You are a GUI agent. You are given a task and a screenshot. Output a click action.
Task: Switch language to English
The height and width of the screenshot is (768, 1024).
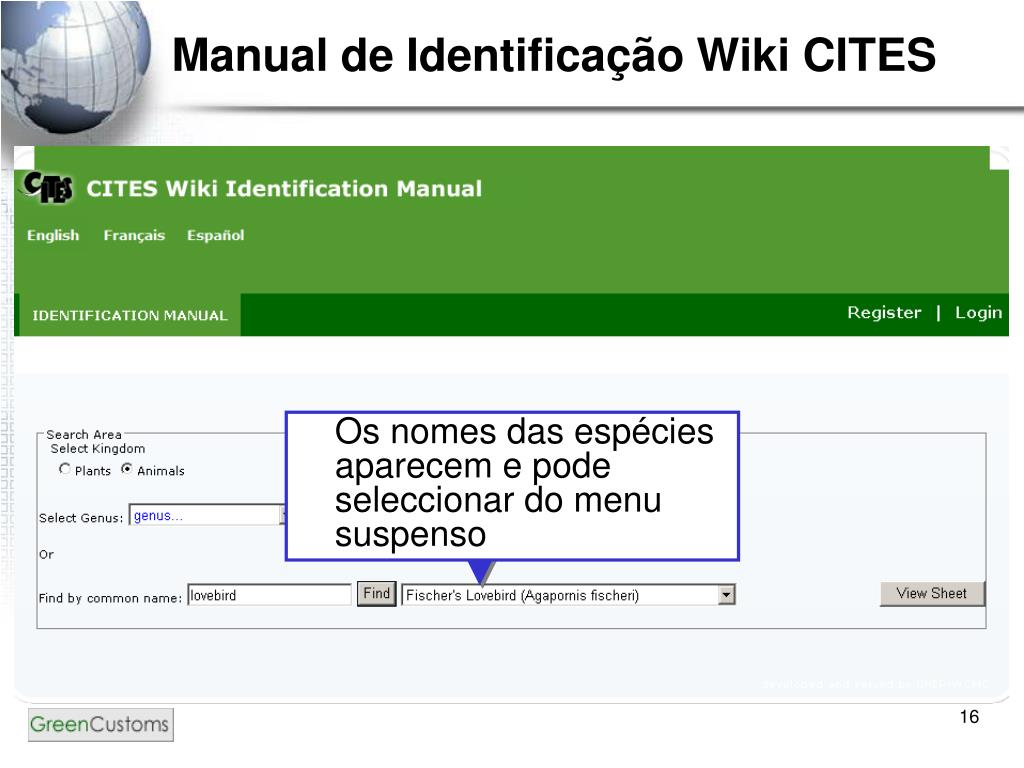[x=53, y=235]
